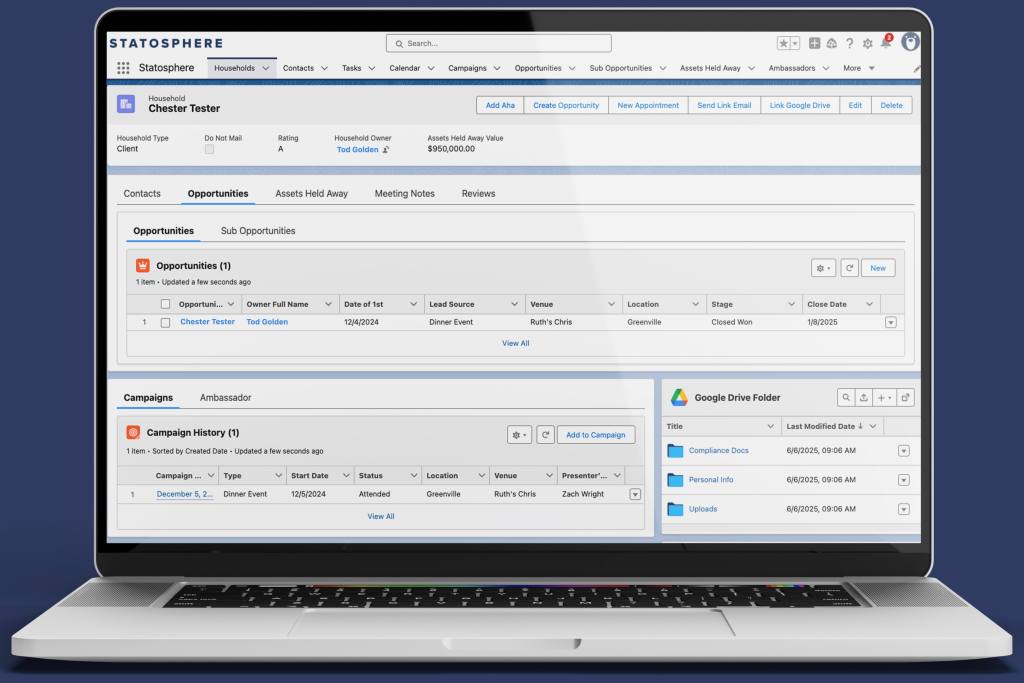Open the setup gear icon in header
The width and height of the screenshot is (1024, 683).
tap(867, 44)
